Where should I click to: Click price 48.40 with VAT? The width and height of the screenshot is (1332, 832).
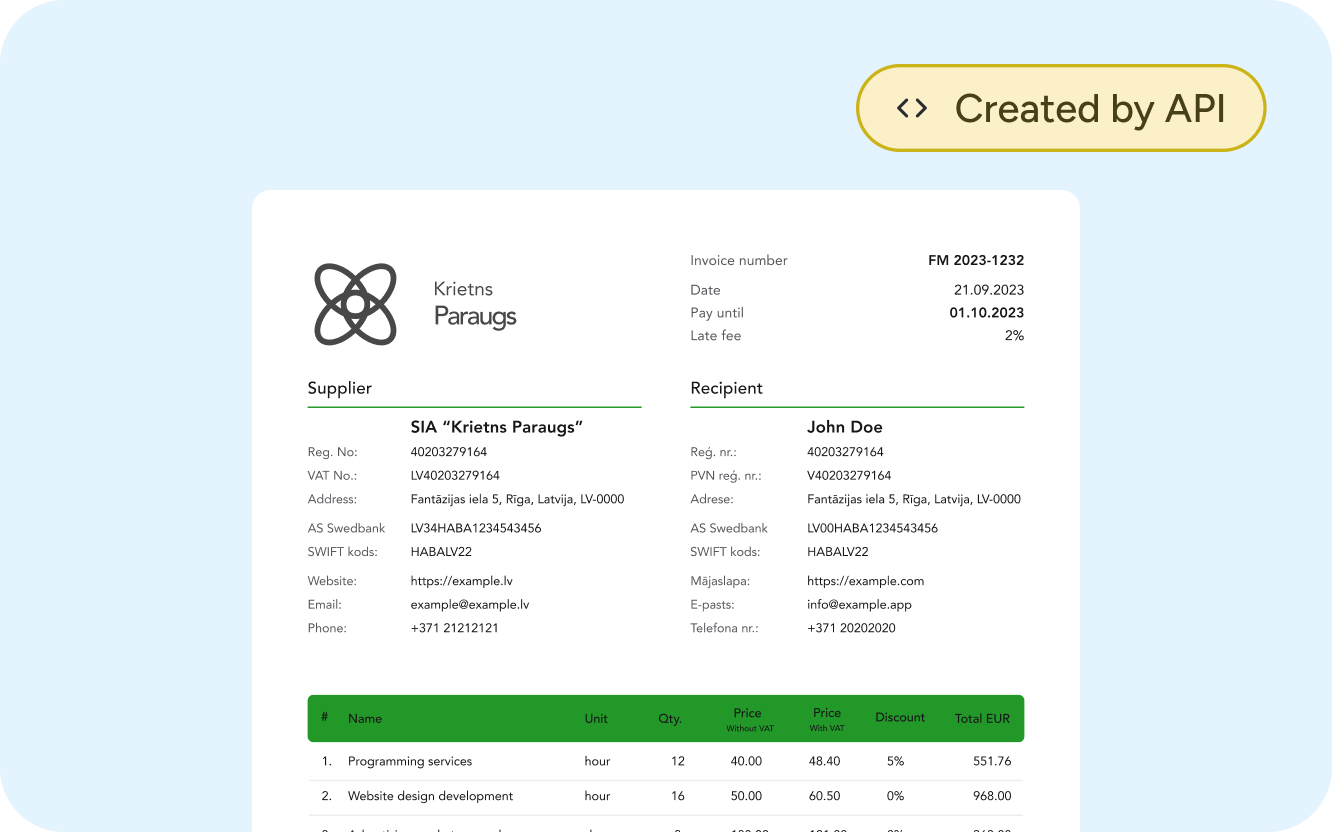click(825, 762)
